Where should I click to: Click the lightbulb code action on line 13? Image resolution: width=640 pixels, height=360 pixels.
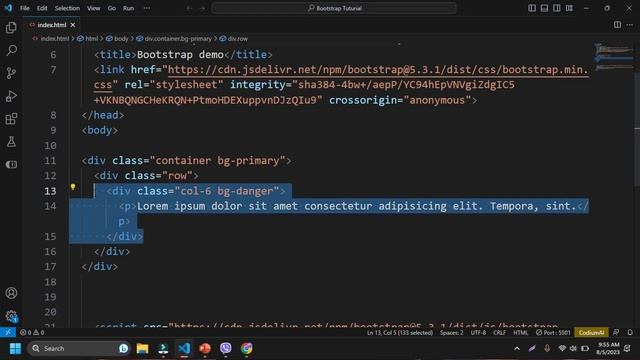[73, 187]
